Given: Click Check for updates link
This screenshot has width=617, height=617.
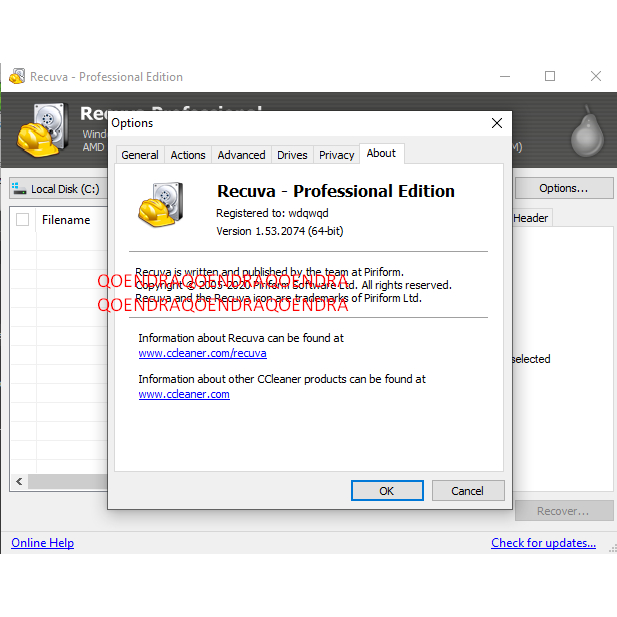Looking at the screenshot, I should click(543, 543).
